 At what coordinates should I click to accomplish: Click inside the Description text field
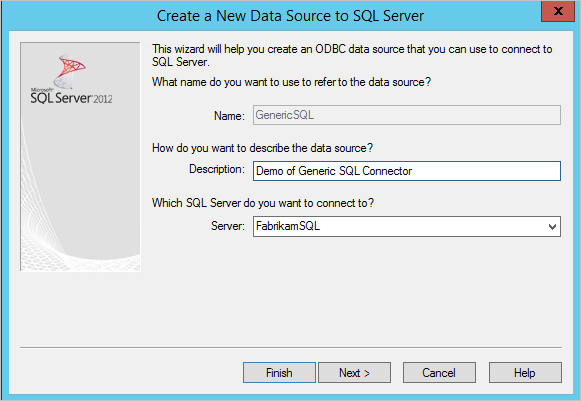[406, 171]
